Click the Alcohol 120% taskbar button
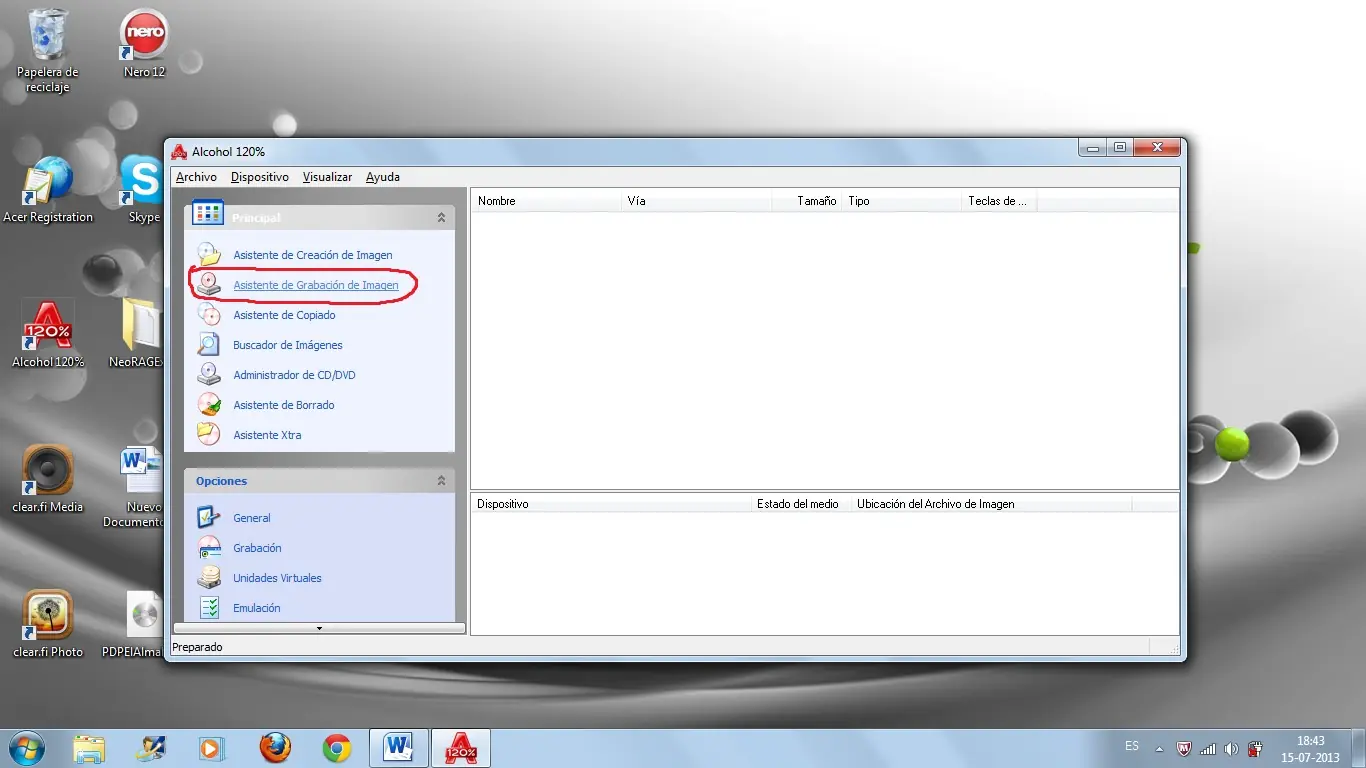The height and width of the screenshot is (768, 1366). [460, 748]
